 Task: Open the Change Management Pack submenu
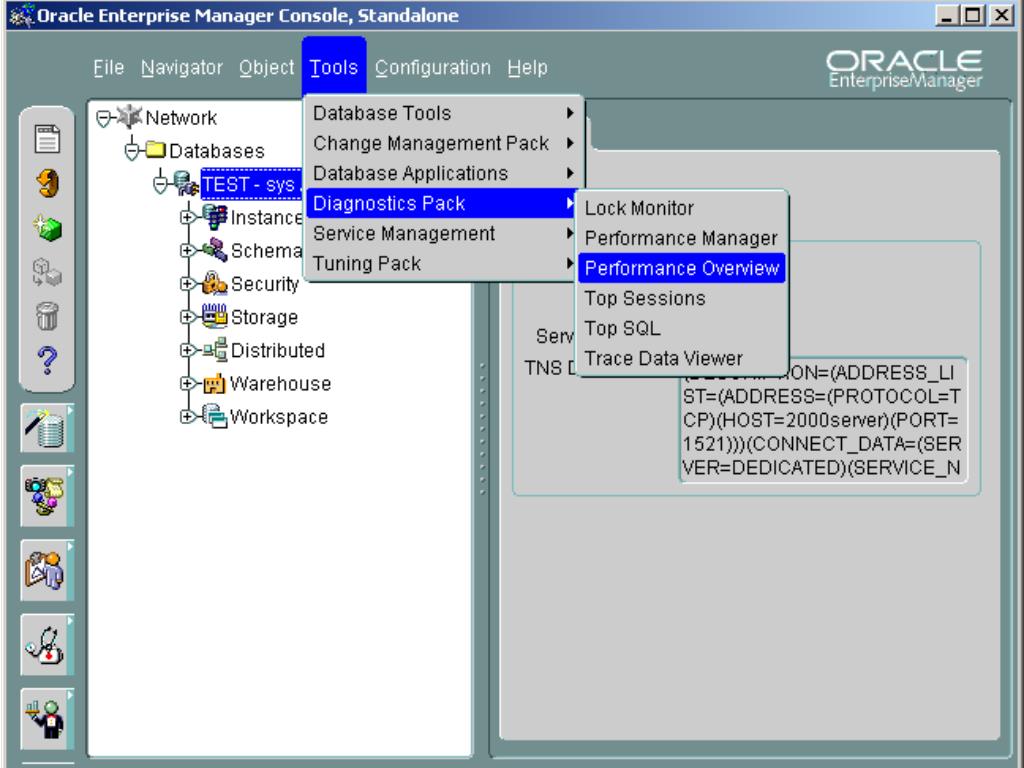pyautogui.click(x=443, y=143)
